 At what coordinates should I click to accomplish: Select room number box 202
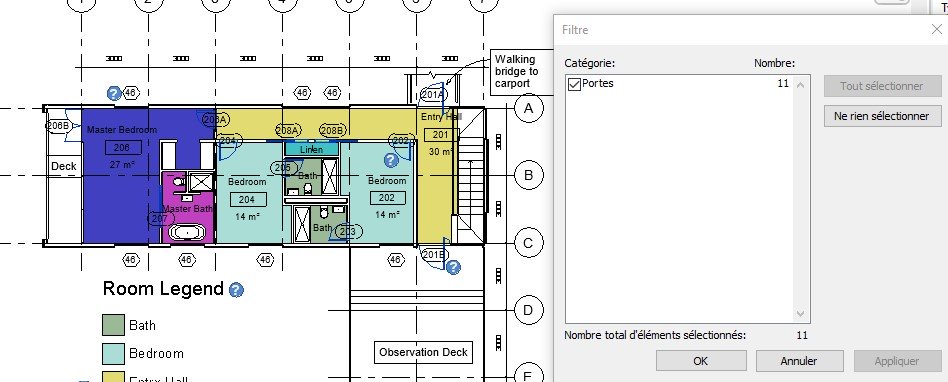(387, 198)
